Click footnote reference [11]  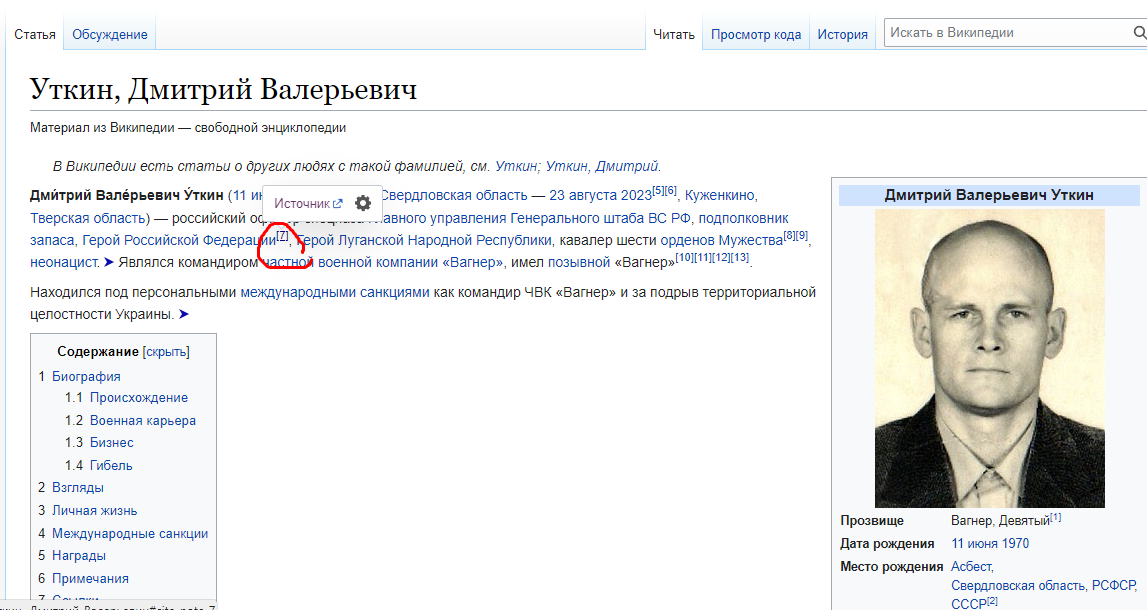tap(703, 257)
